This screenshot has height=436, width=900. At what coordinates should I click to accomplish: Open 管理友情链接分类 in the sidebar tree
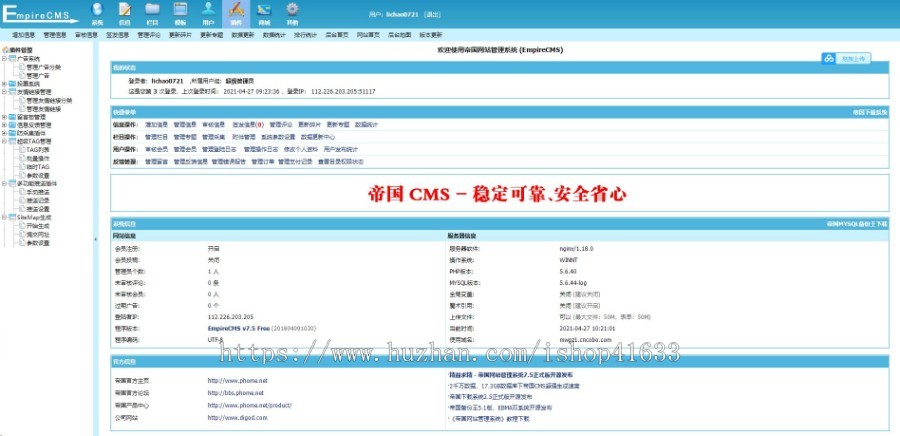[x=49, y=100]
